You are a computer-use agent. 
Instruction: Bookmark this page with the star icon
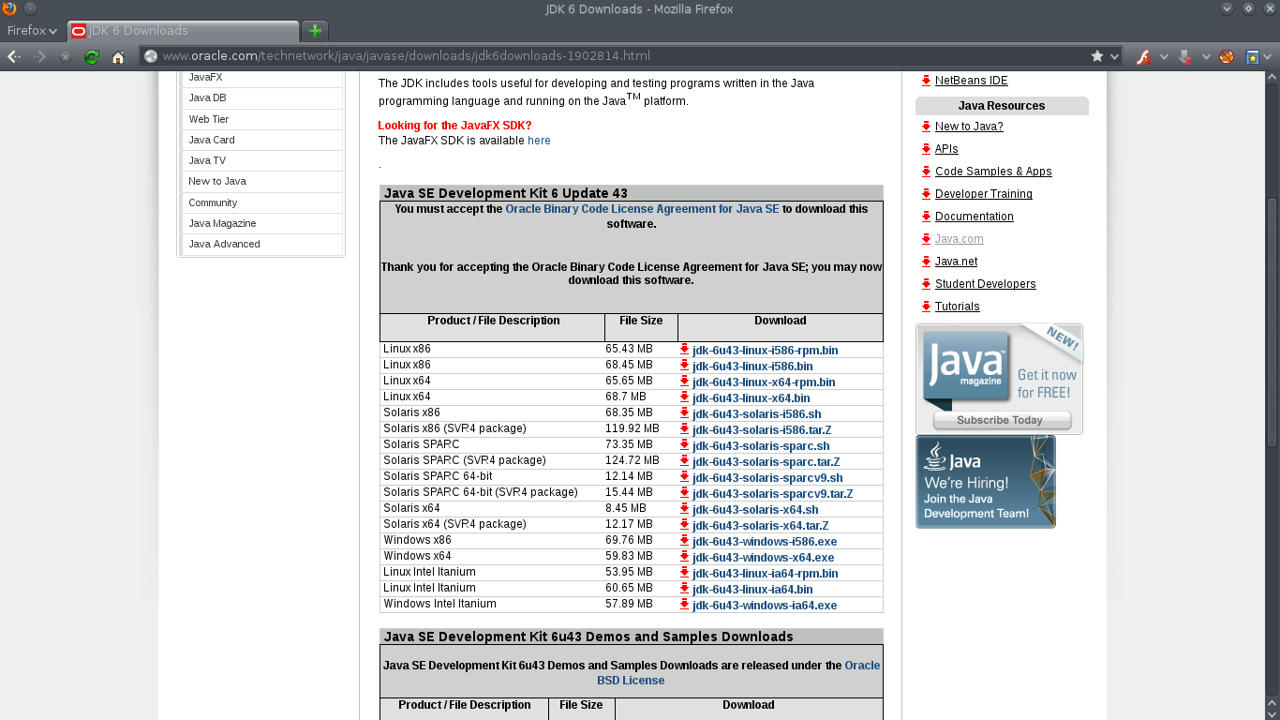(x=1097, y=56)
